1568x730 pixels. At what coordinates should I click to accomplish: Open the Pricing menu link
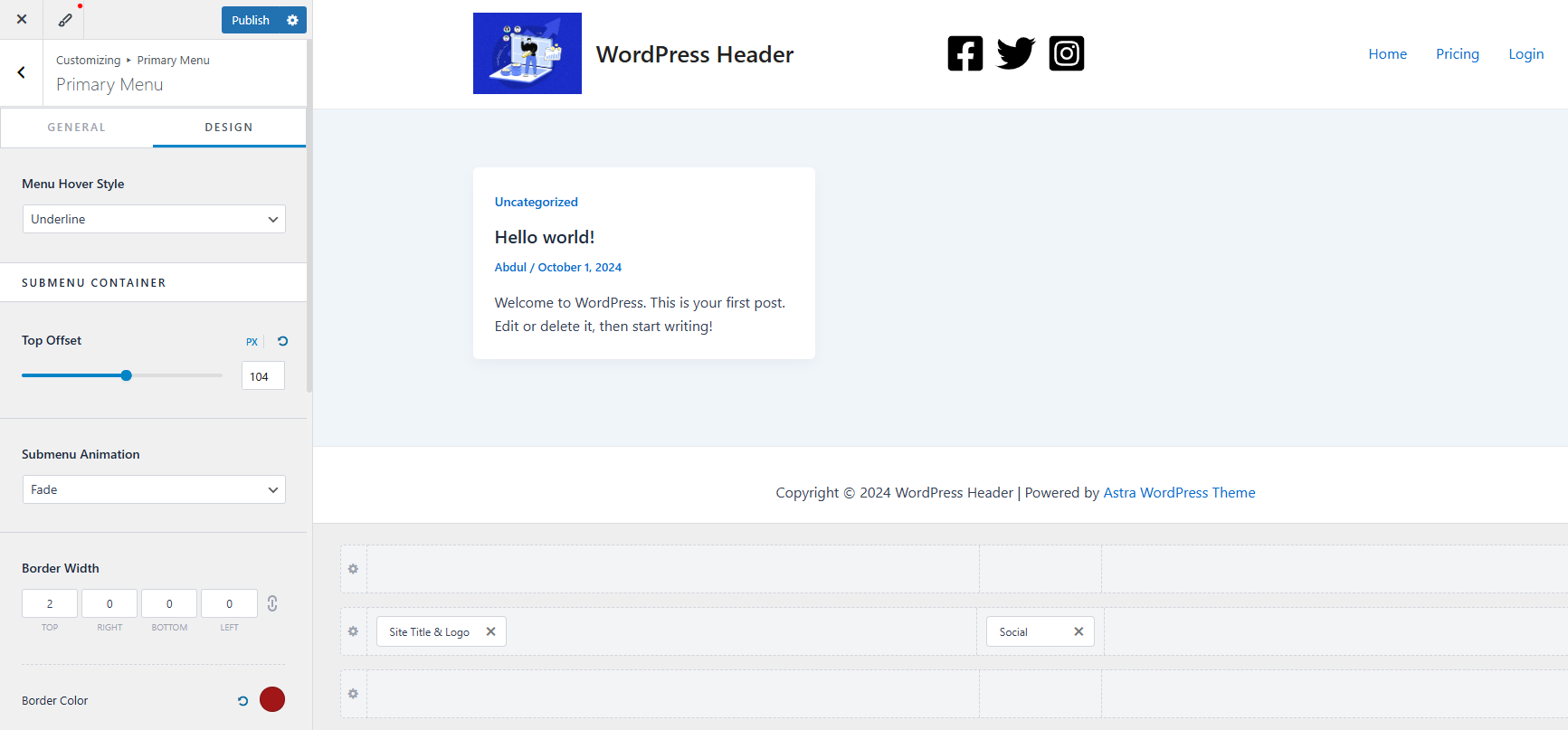coord(1458,54)
